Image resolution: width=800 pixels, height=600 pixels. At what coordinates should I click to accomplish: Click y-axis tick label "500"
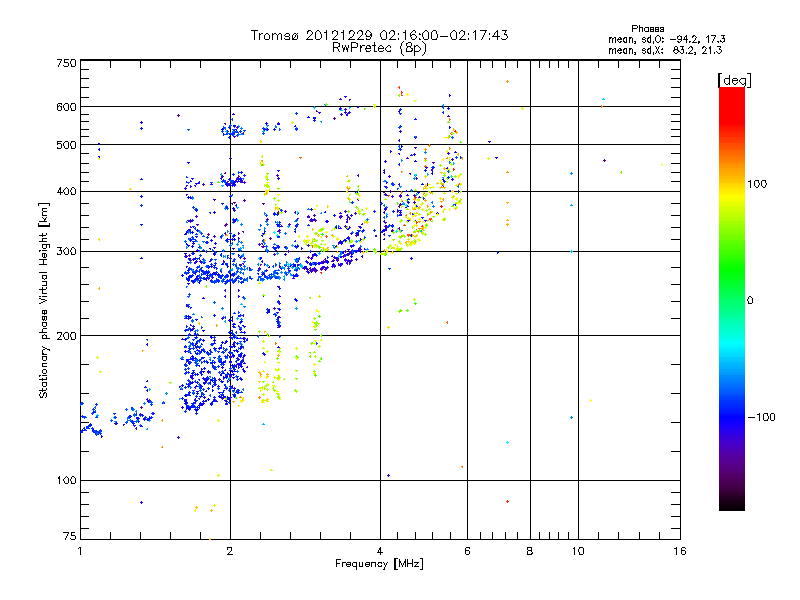pyautogui.click(x=67, y=145)
